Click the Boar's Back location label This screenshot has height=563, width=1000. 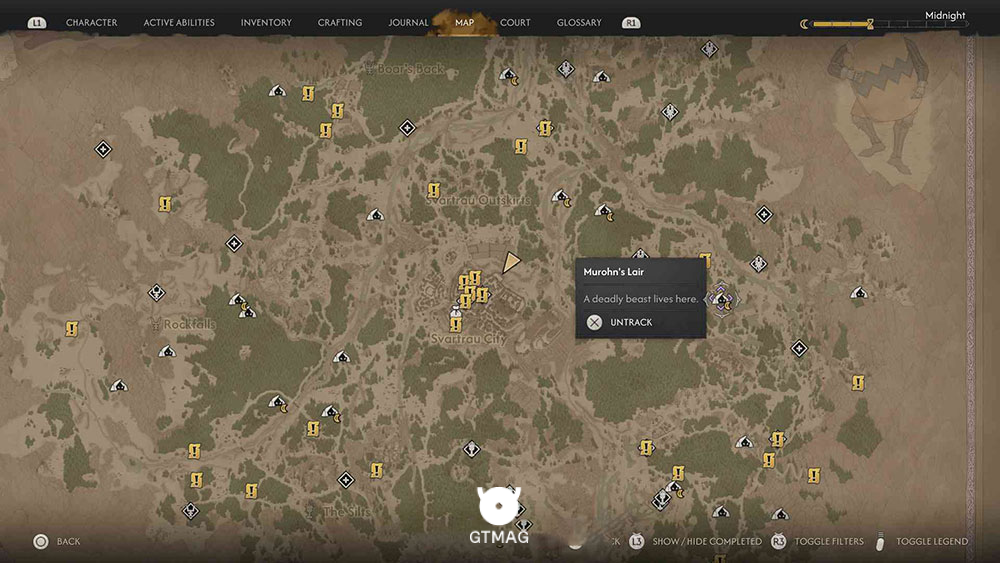coord(411,68)
